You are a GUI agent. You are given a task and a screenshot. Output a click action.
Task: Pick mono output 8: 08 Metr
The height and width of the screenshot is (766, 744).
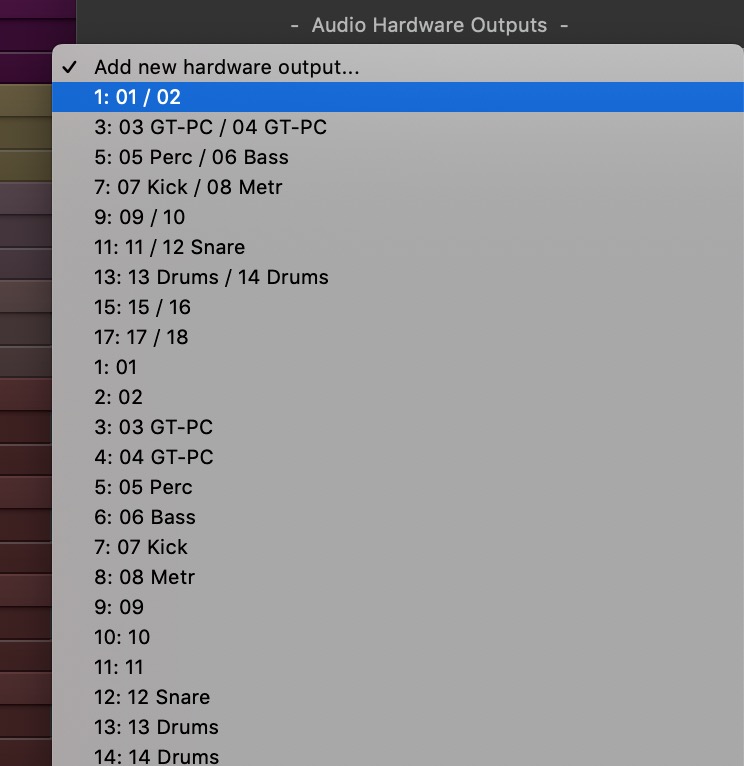point(145,577)
